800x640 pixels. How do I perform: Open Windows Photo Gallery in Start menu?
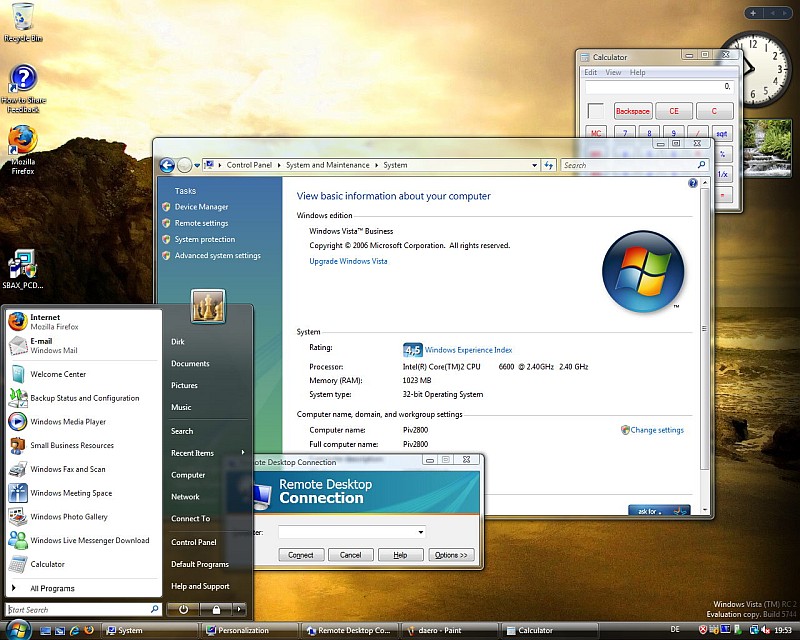[68, 517]
